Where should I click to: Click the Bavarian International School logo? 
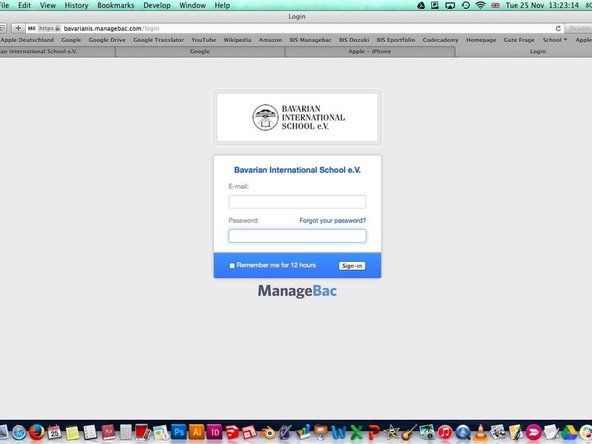click(x=297, y=117)
